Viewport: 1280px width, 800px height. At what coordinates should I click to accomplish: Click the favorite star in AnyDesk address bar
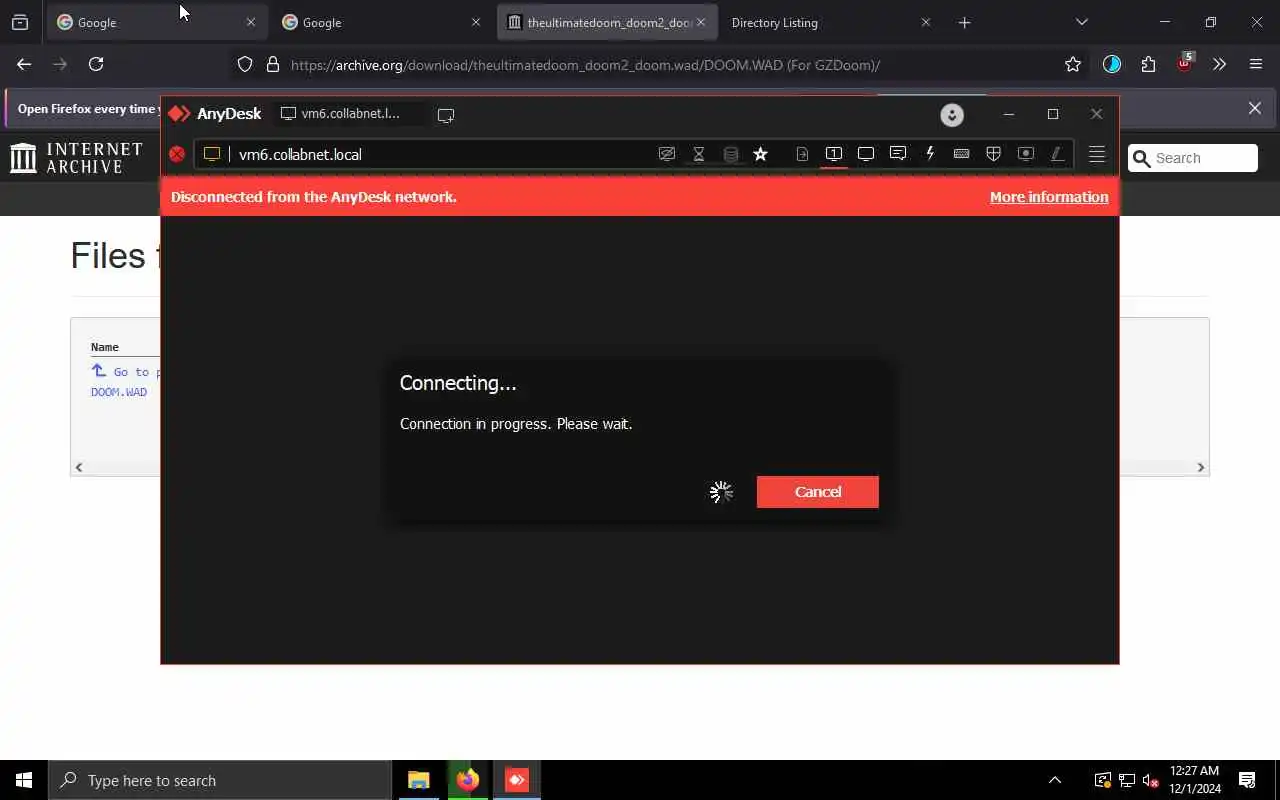[761, 154]
